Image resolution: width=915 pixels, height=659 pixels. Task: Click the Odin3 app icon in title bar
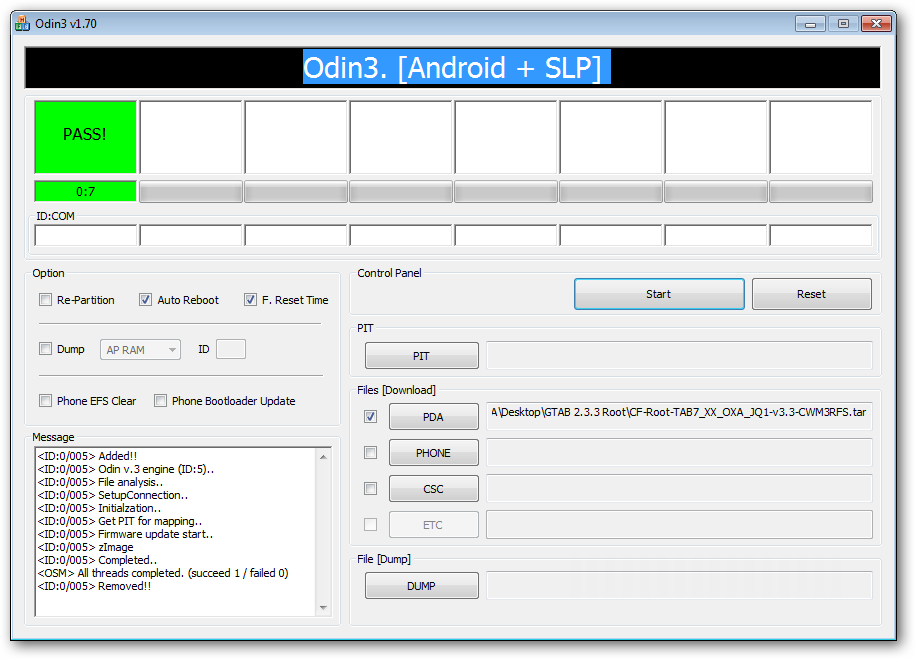[22, 23]
